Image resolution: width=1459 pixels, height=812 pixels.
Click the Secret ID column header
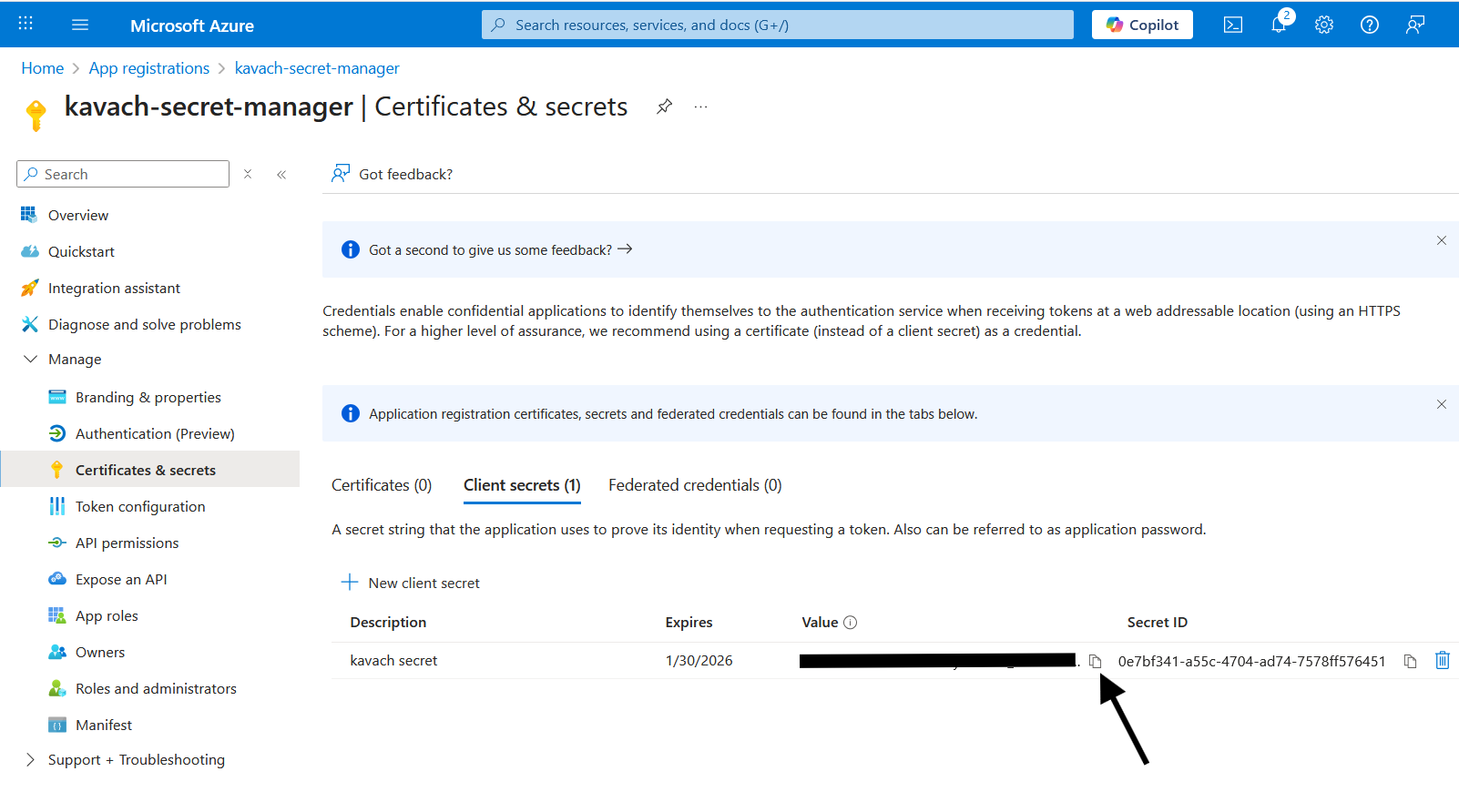tap(1158, 623)
